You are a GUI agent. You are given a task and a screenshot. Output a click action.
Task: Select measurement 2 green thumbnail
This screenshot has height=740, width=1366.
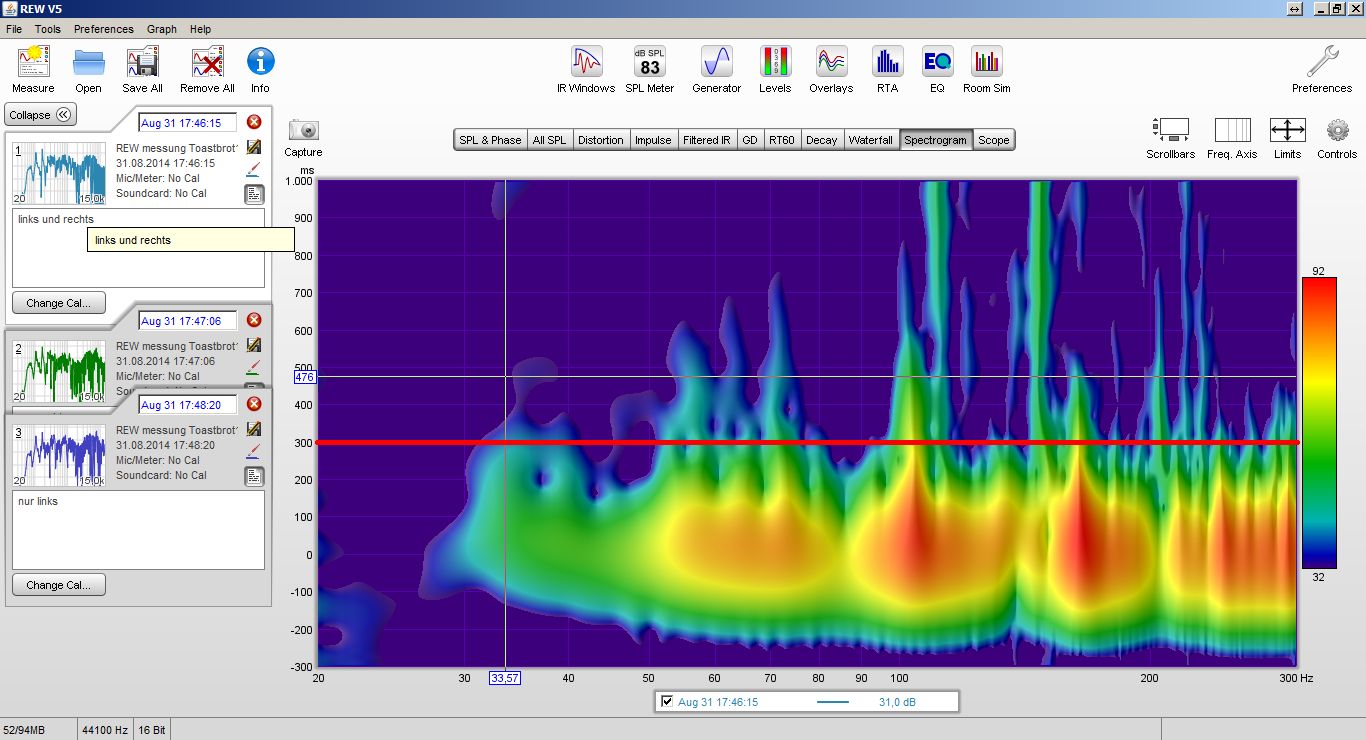tap(59, 370)
